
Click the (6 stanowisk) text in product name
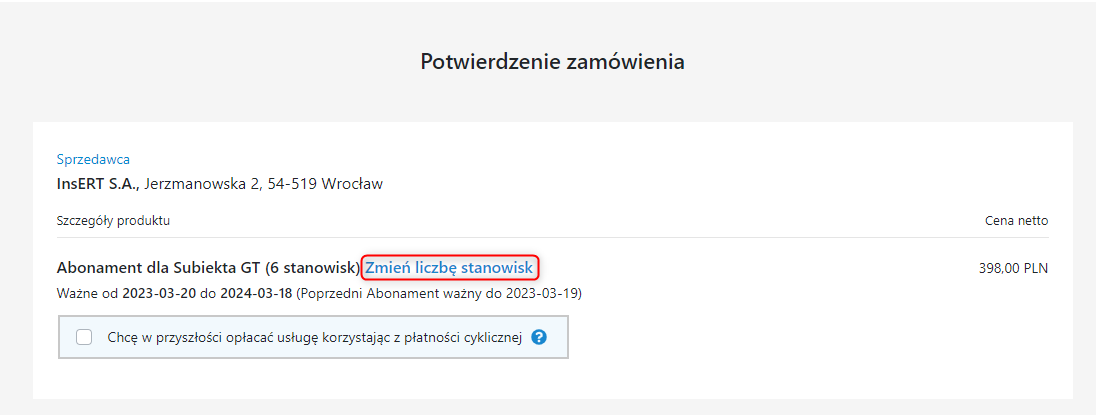coord(313,268)
